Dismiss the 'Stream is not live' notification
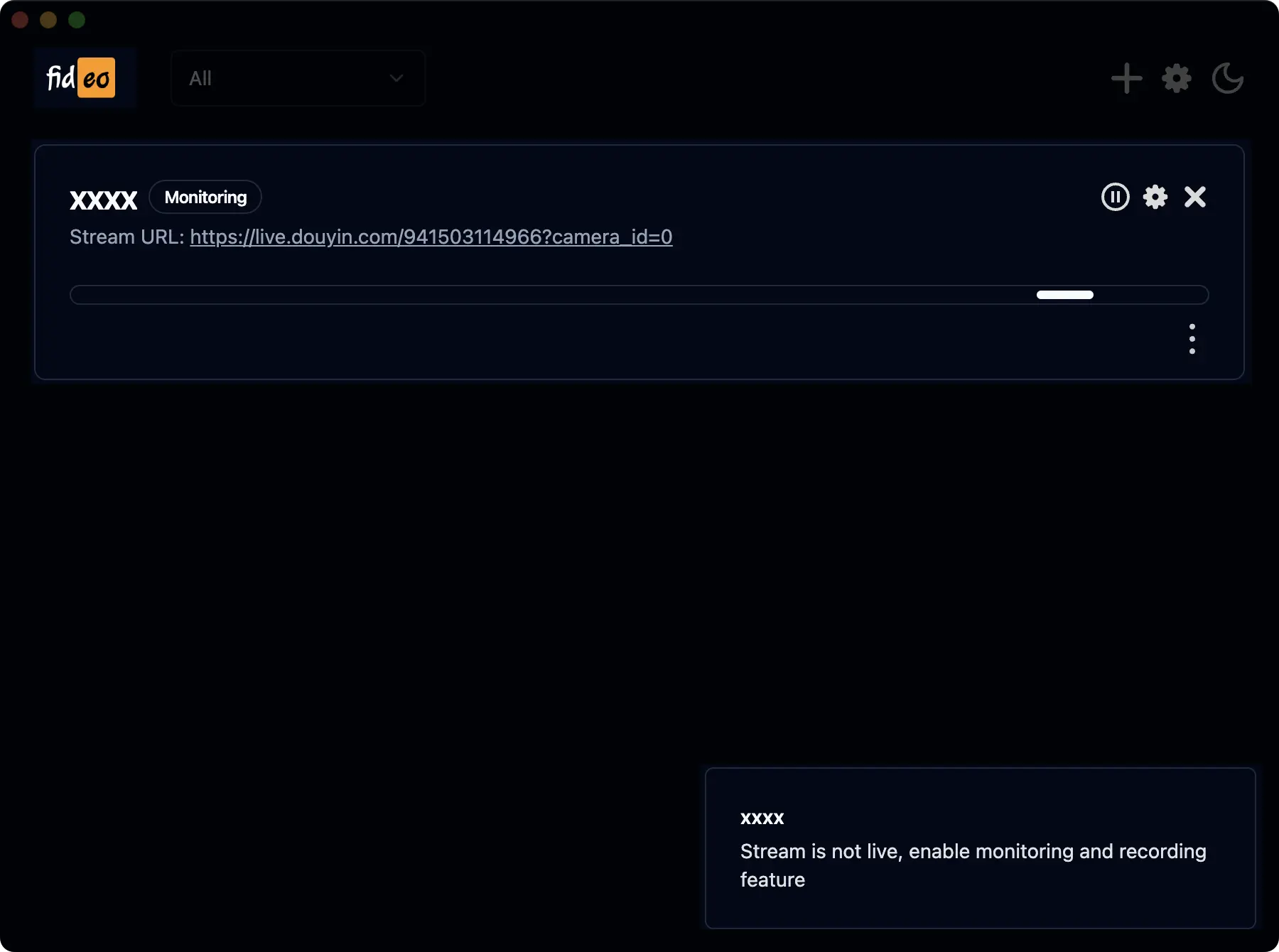 [x=980, y=848]
